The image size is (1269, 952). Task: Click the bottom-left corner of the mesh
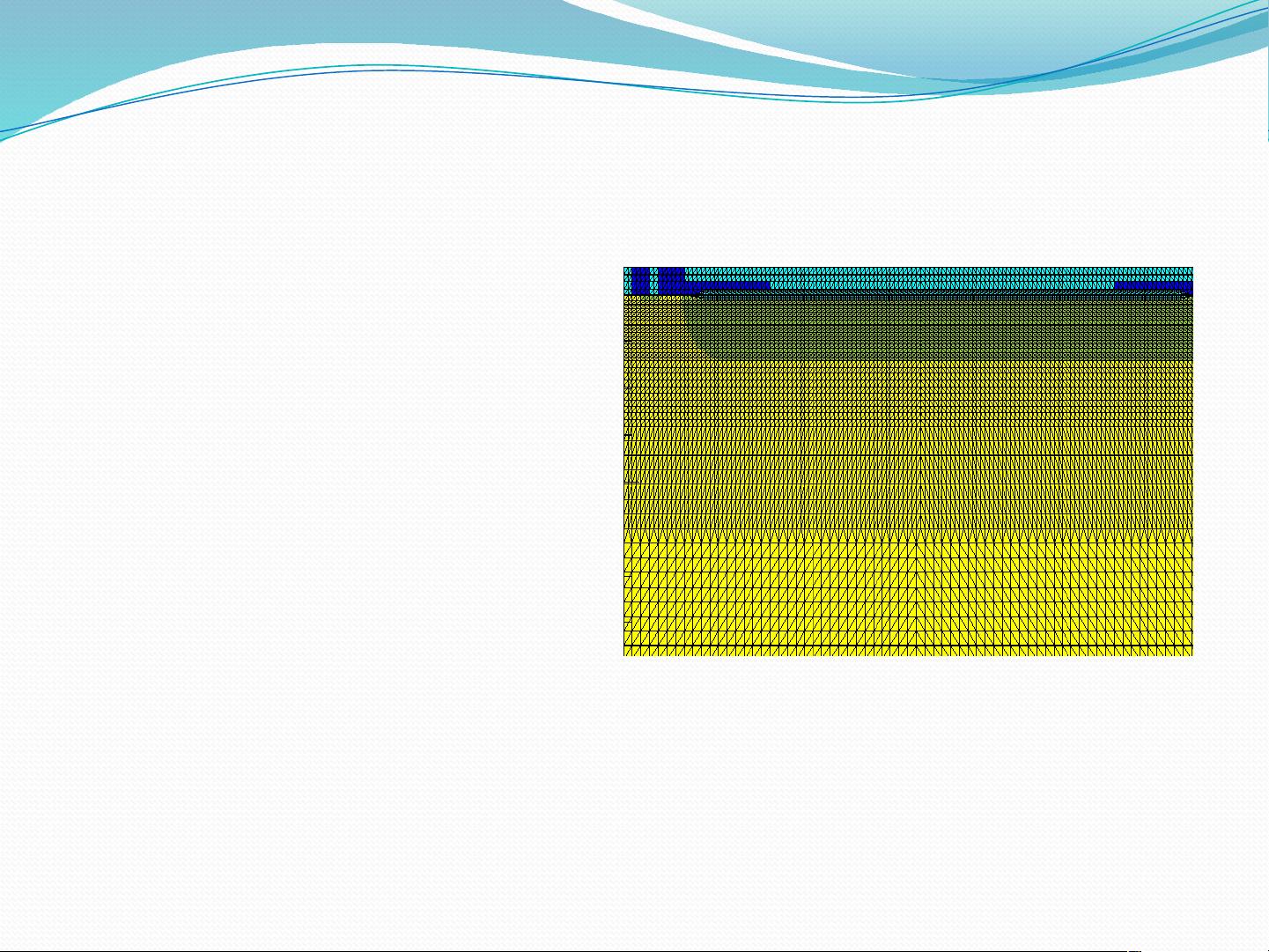pyautogui.click(x=626, y=653)
